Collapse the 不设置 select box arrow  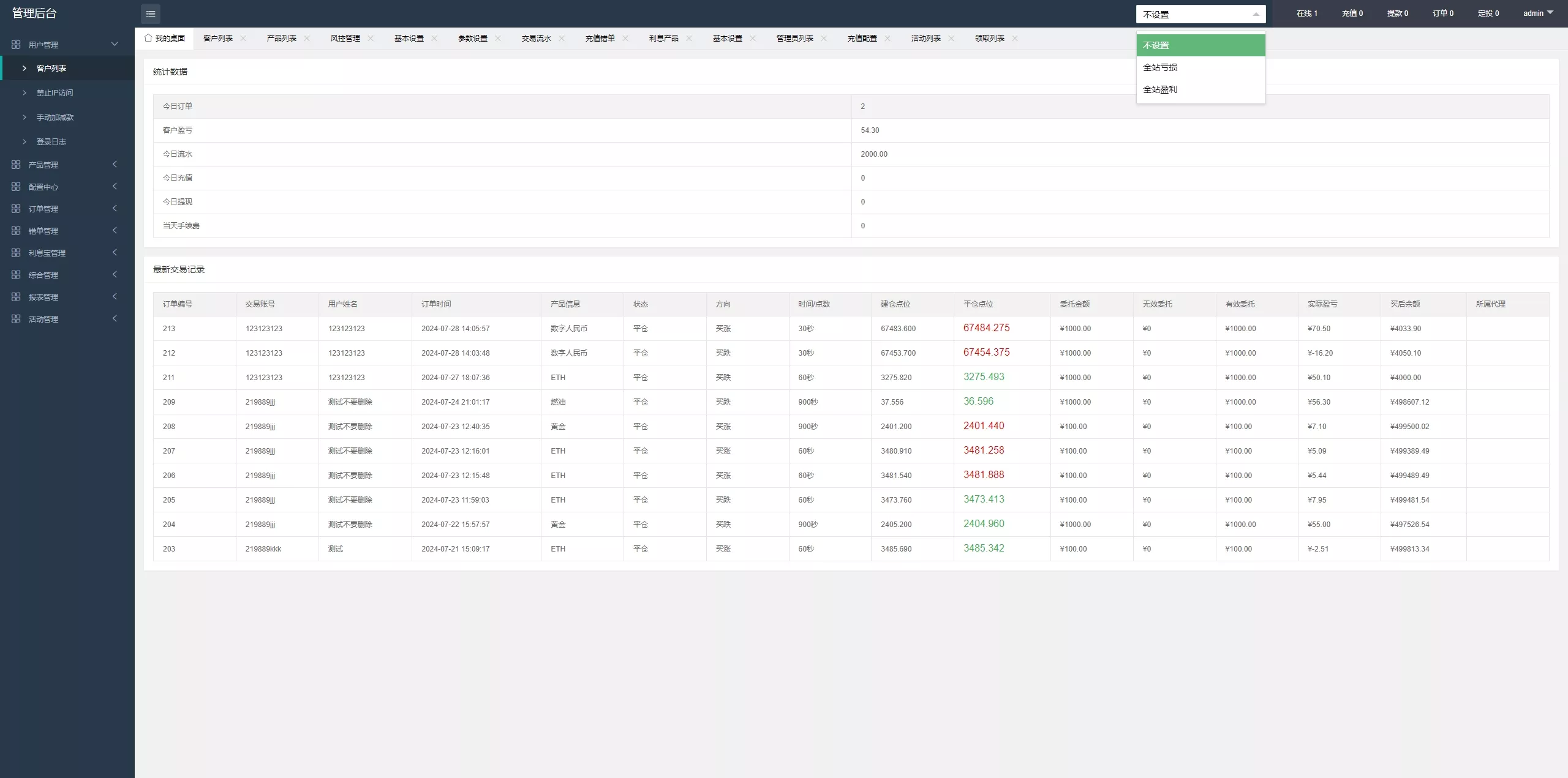click(1256, 14)
